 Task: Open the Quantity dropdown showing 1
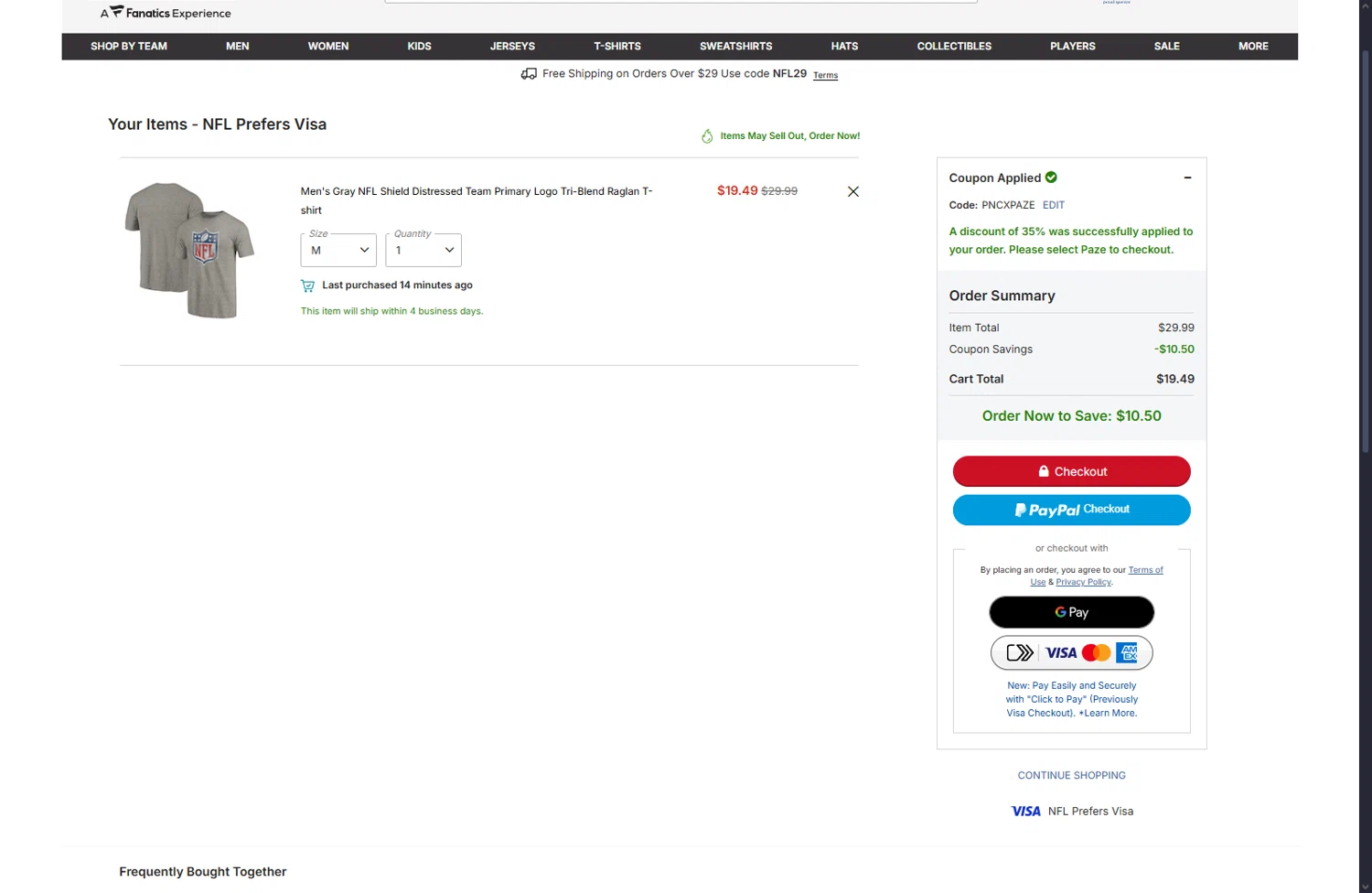coord(423,250)
